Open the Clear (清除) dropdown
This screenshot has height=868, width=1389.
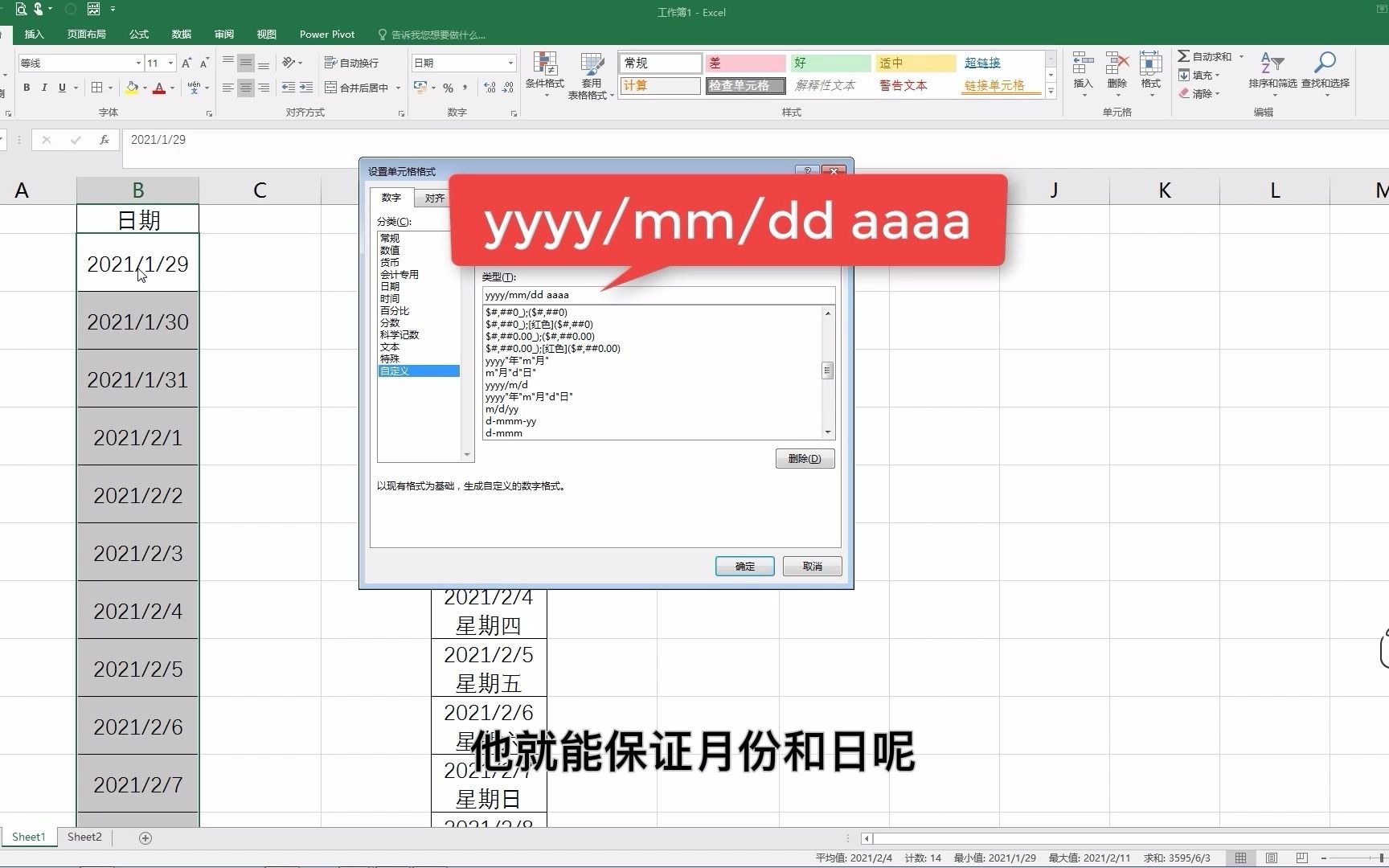pos(1200,93)
